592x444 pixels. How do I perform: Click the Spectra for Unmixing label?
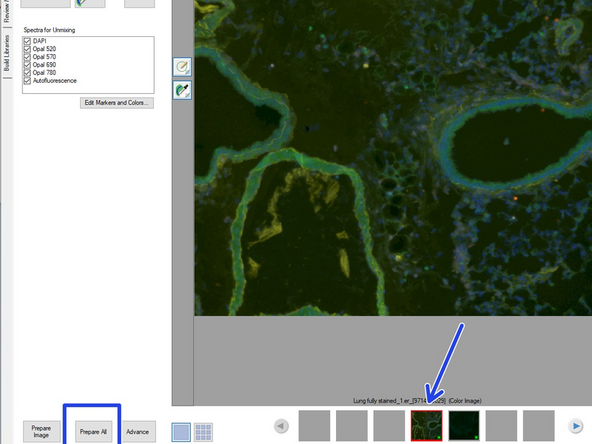(x=49, y=30)
